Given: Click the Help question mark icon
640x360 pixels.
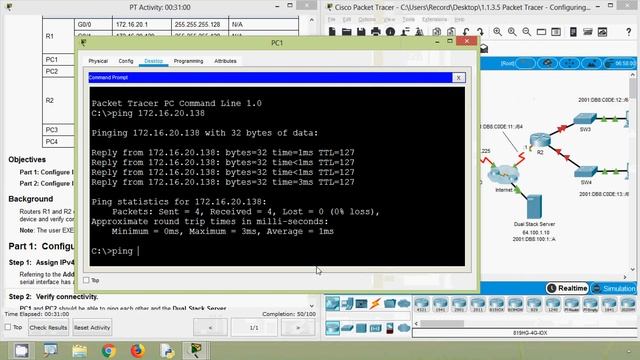Looking at the screenshot, I should [x=629, y=32].
